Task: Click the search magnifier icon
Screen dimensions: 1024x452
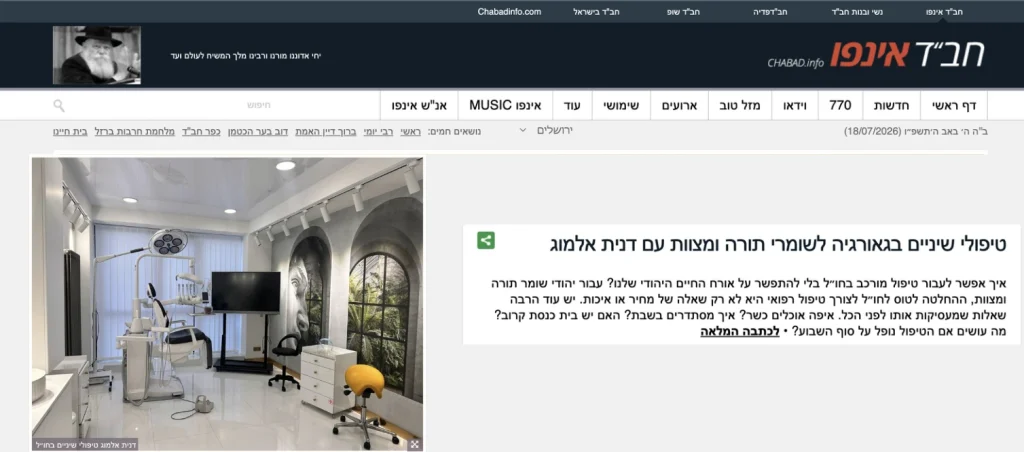Action: pos(59,105)
